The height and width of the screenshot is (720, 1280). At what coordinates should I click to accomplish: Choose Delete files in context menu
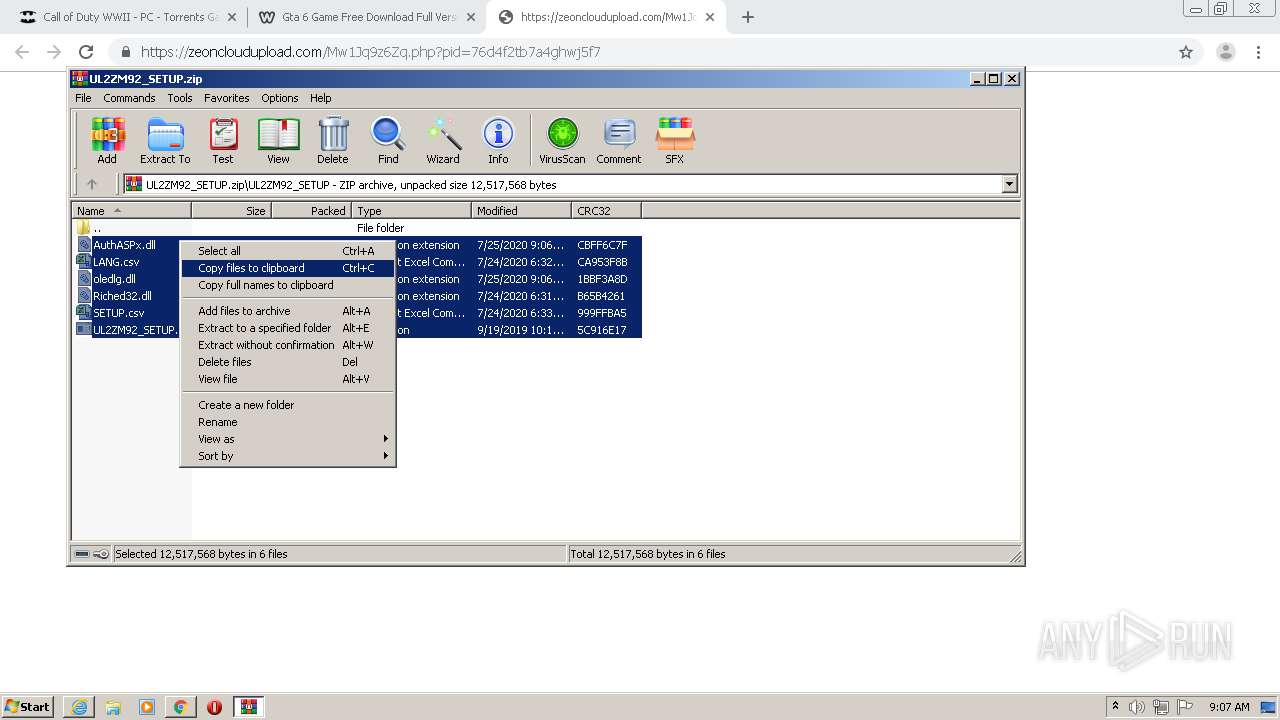288,362
